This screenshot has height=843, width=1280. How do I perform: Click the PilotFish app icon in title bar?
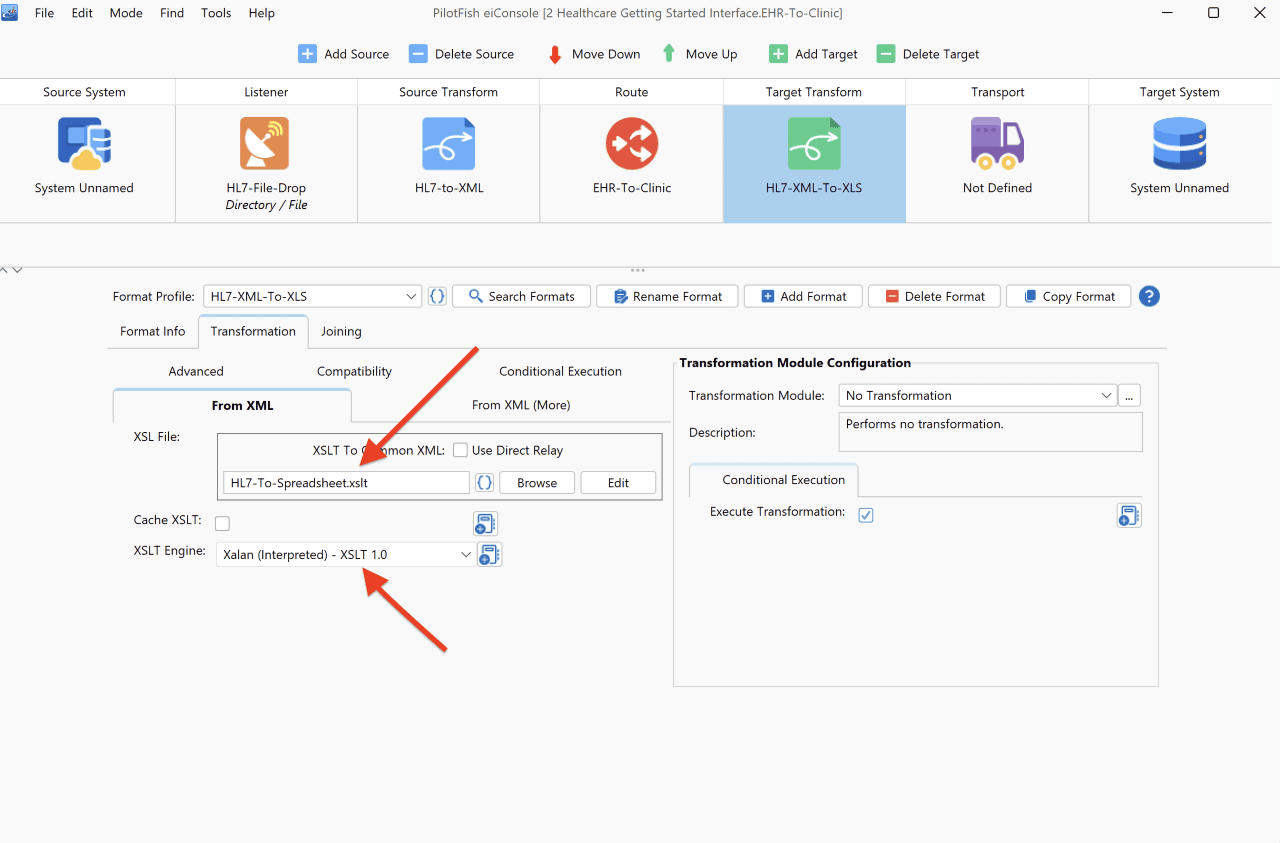[x=10, y=12]
